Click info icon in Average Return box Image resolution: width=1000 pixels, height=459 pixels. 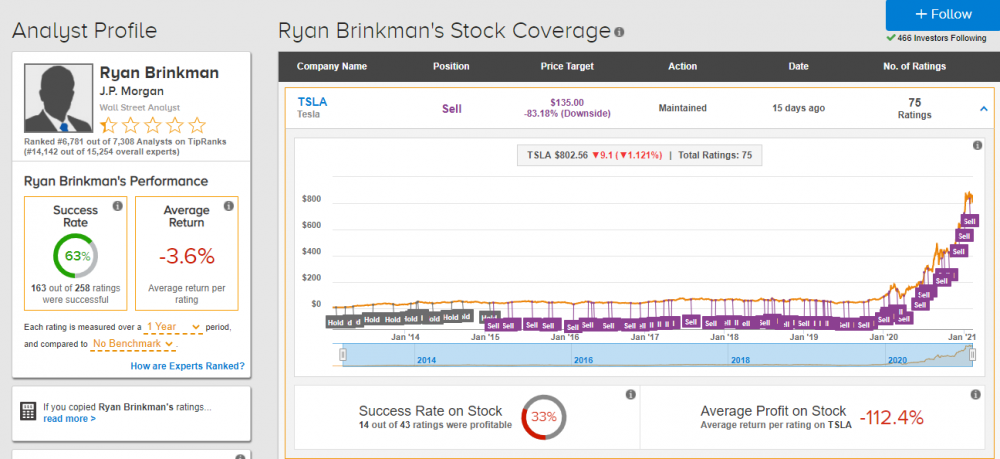(x=226, y=206)
